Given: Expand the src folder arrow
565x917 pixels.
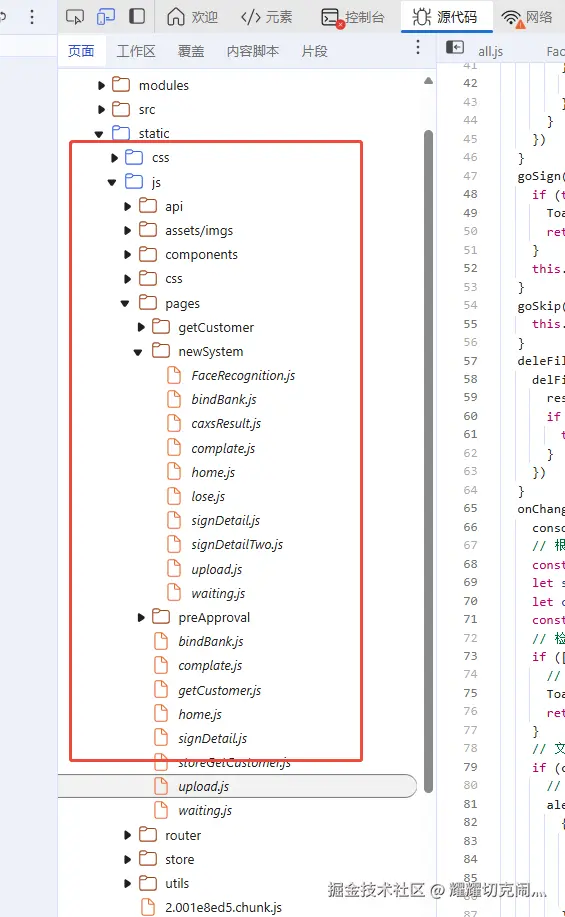Looking at the screenshot, I should (101, 109).
